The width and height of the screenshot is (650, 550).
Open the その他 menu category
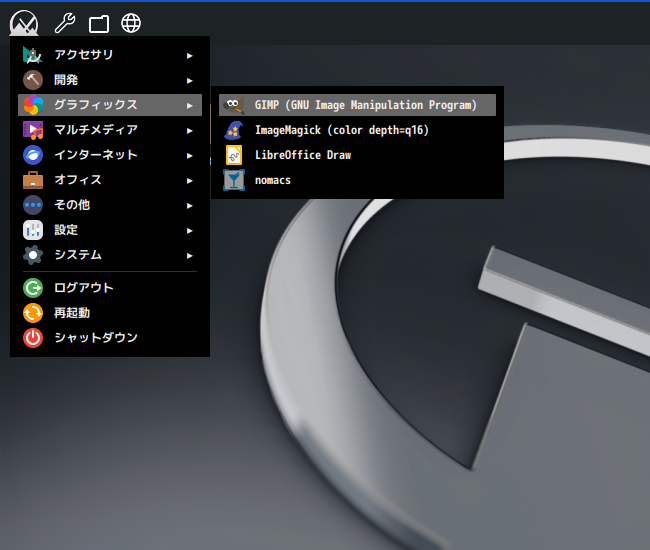110,205
